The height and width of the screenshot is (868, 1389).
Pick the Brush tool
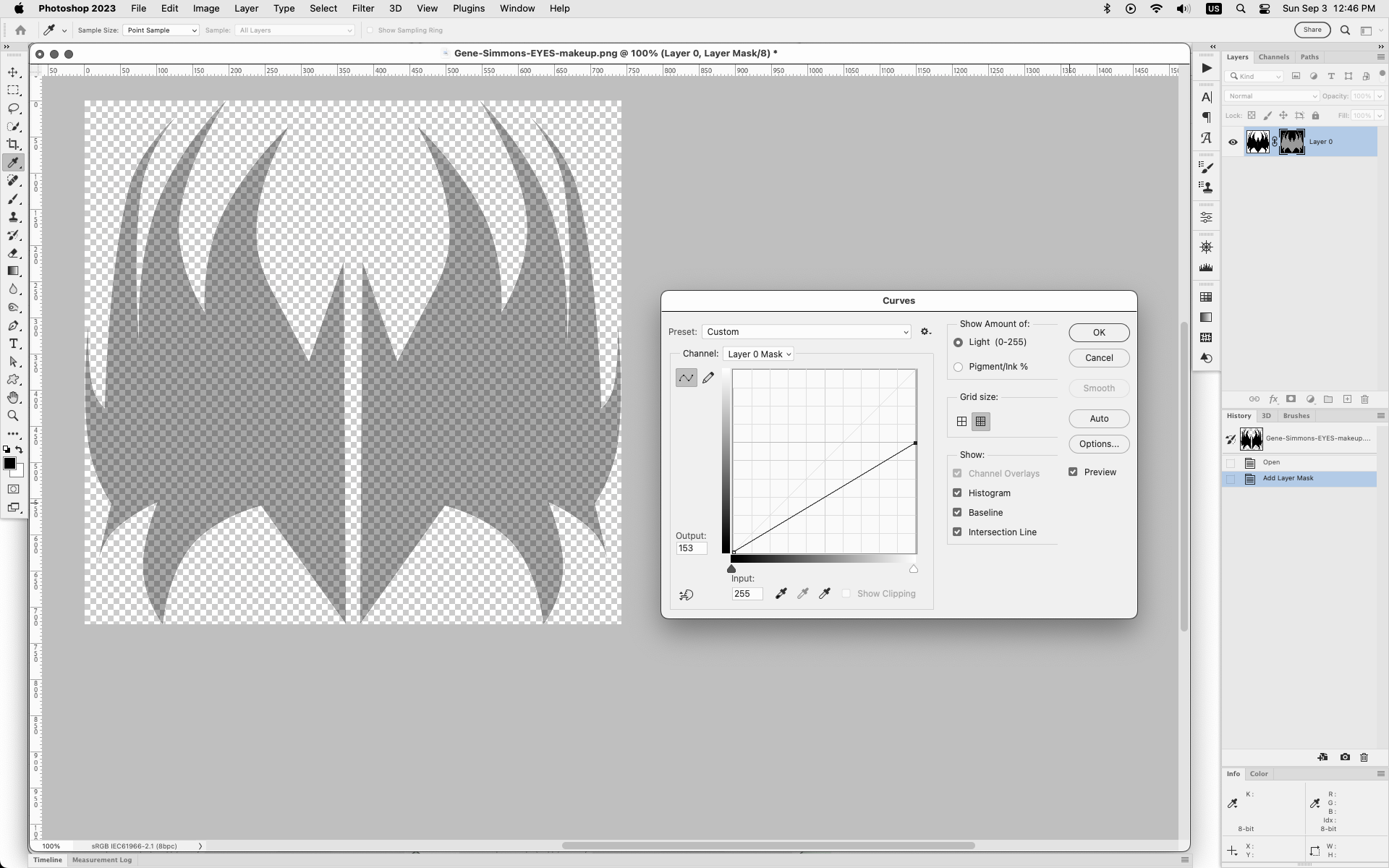point(13,200)
